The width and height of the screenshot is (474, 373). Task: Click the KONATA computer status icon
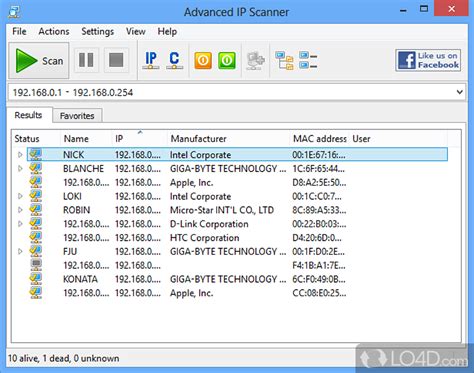(36, 279)
